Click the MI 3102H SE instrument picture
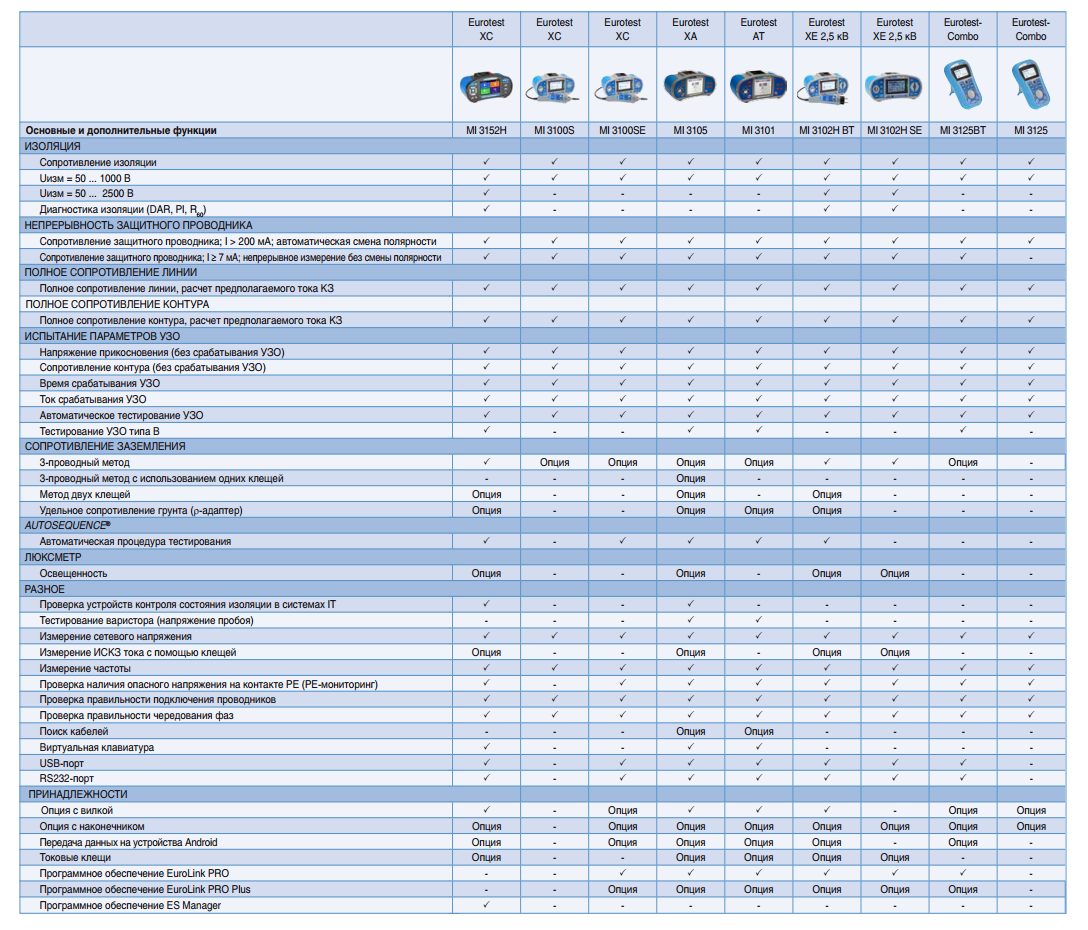The height and width of the screenshot is (930, 1088). [894, 87]
